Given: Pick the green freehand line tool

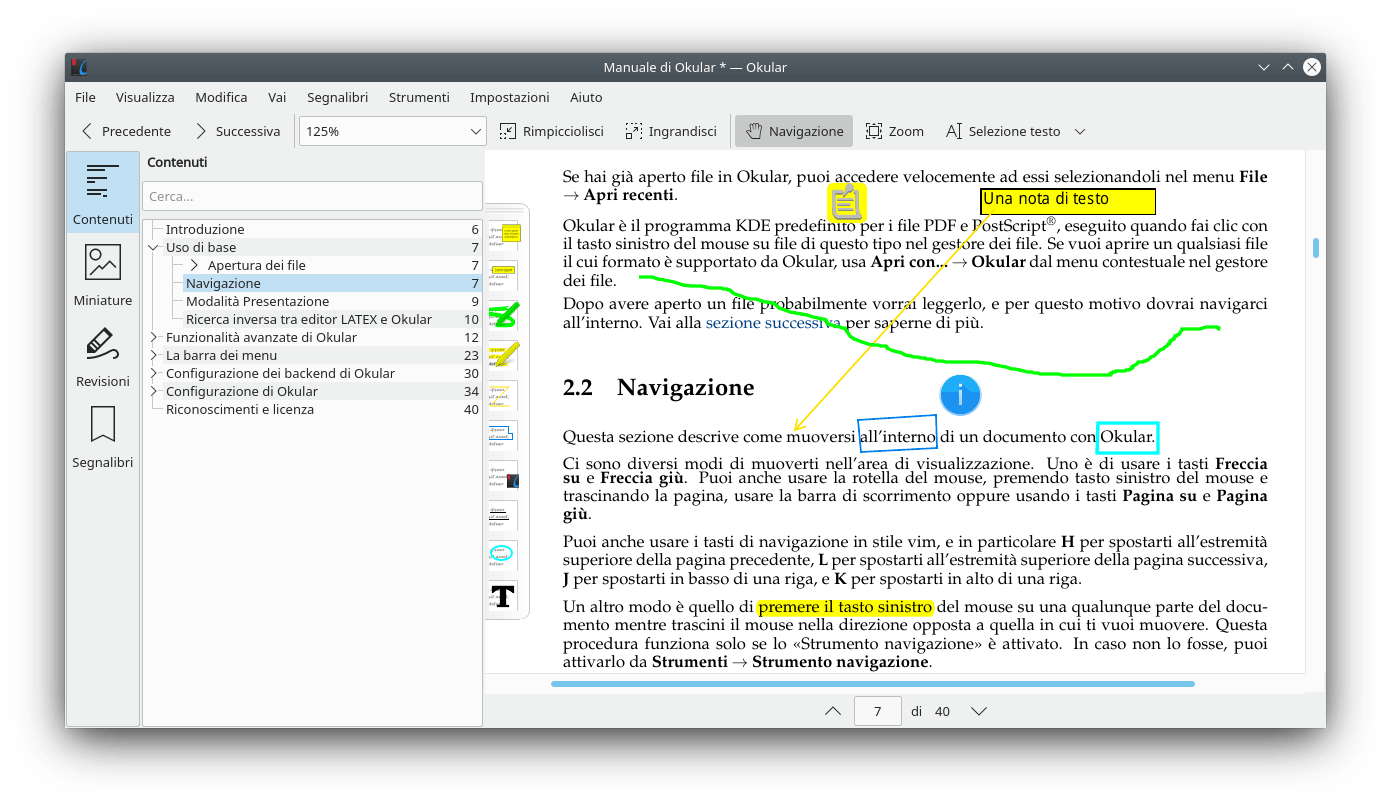Looking at the screenshot, I should 503,314.
